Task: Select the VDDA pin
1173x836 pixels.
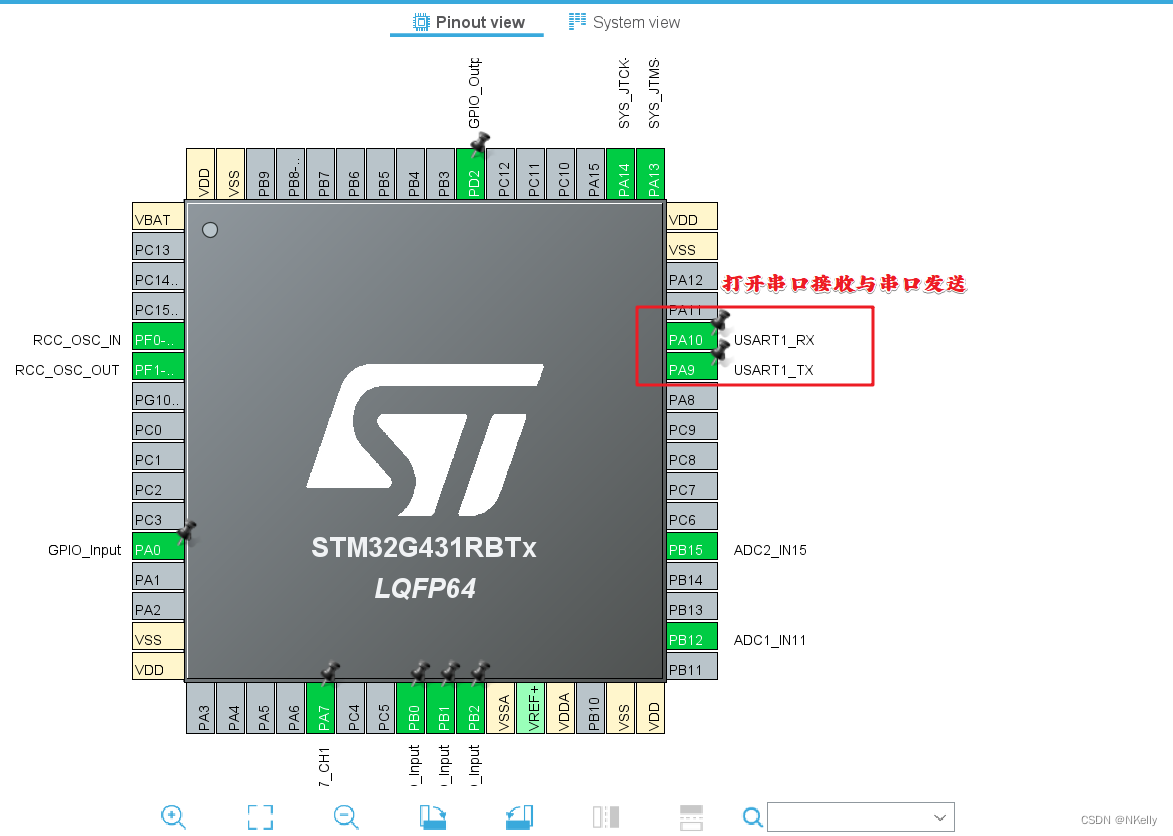Action: (561, 708)
